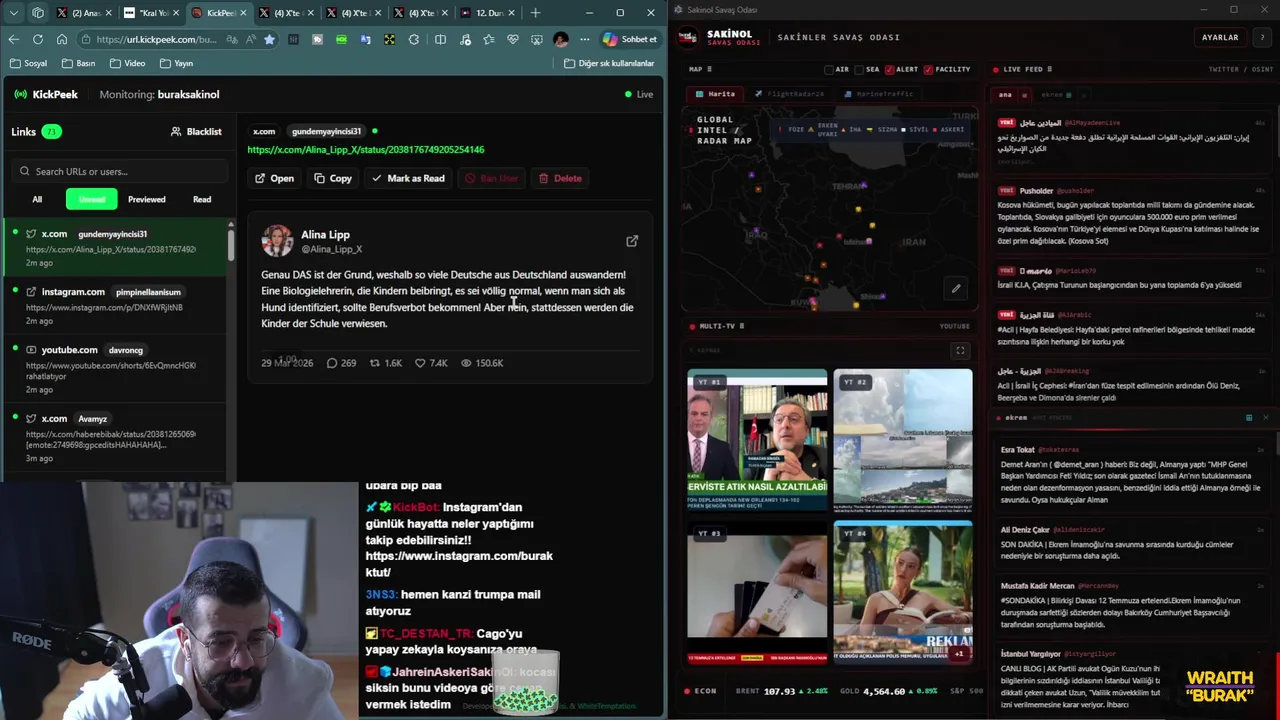Open the Sohbet et Copilot button
Image resolution: width=1280 pixels, height=720 pixels.
pyautogui.click(x=630, y=39)
